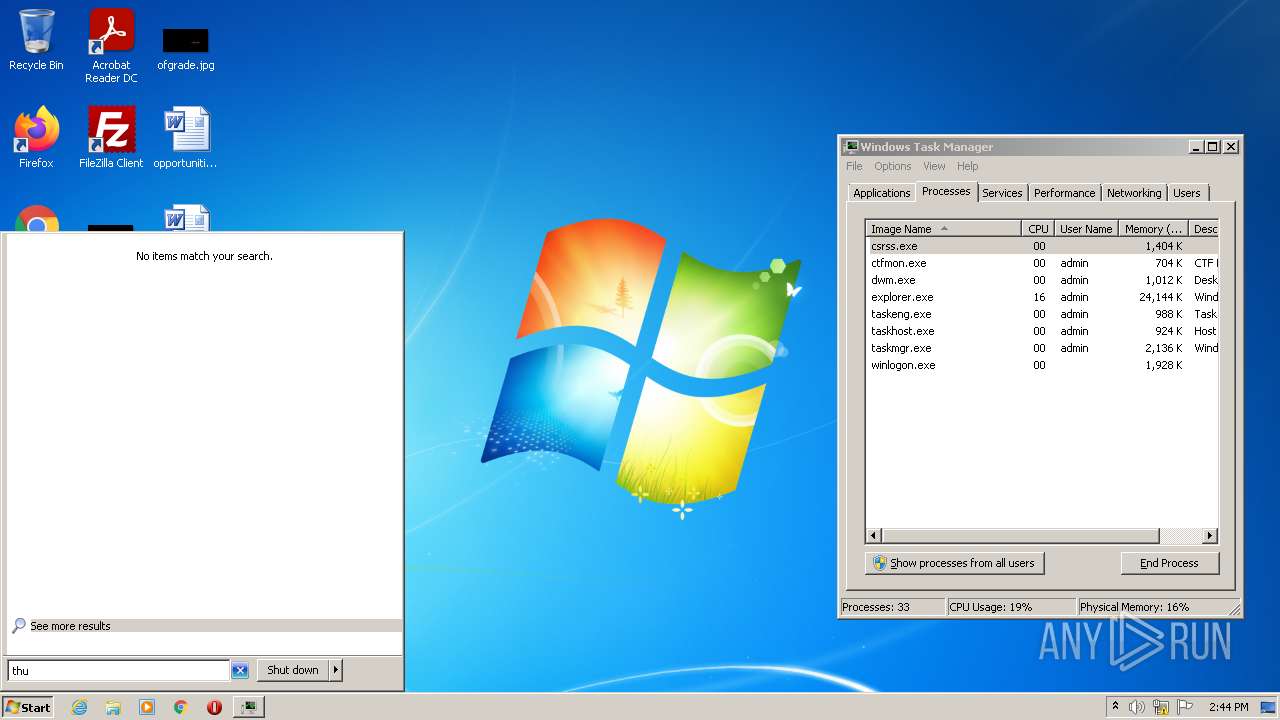Switch to the Processes tab
This screenshot has width=1280, height=720.
(x=946, y=191)
